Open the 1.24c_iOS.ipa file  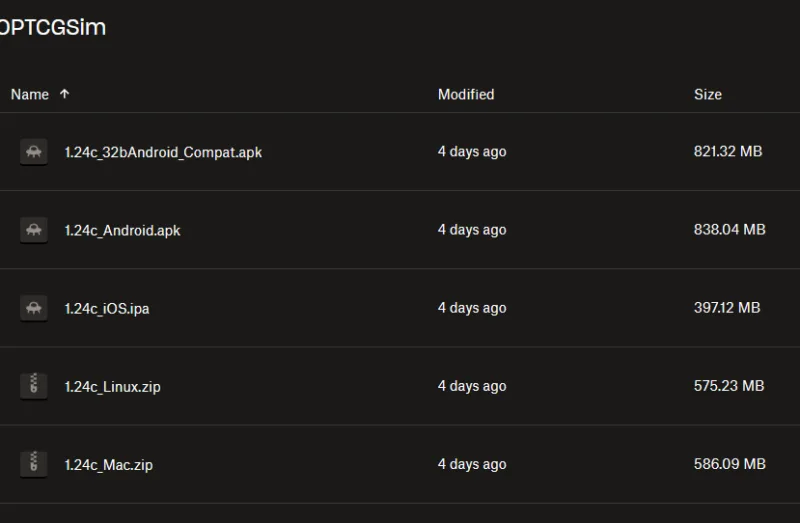[x=107, y=308]
